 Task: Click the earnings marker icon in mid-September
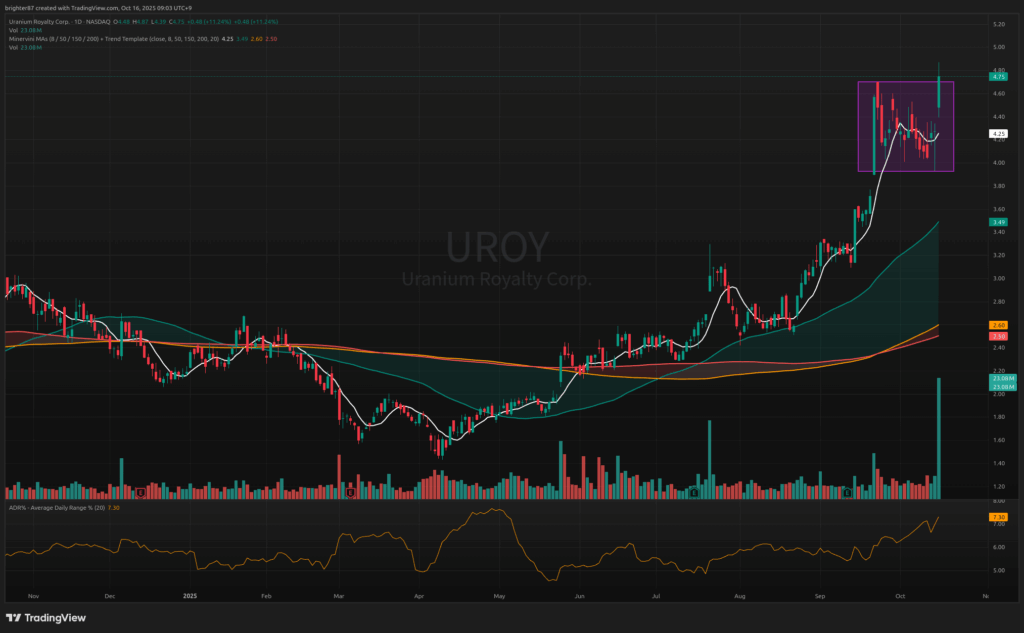pyautogui.click(x=847, y=493)
